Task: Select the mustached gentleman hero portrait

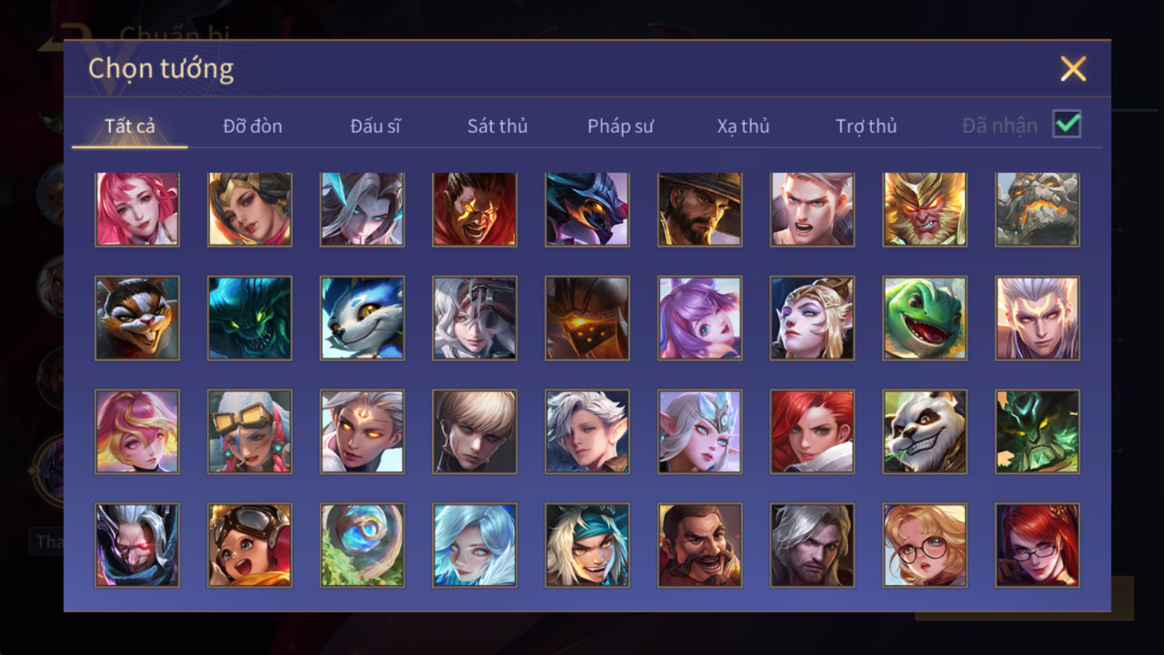Action: point(699,545)
